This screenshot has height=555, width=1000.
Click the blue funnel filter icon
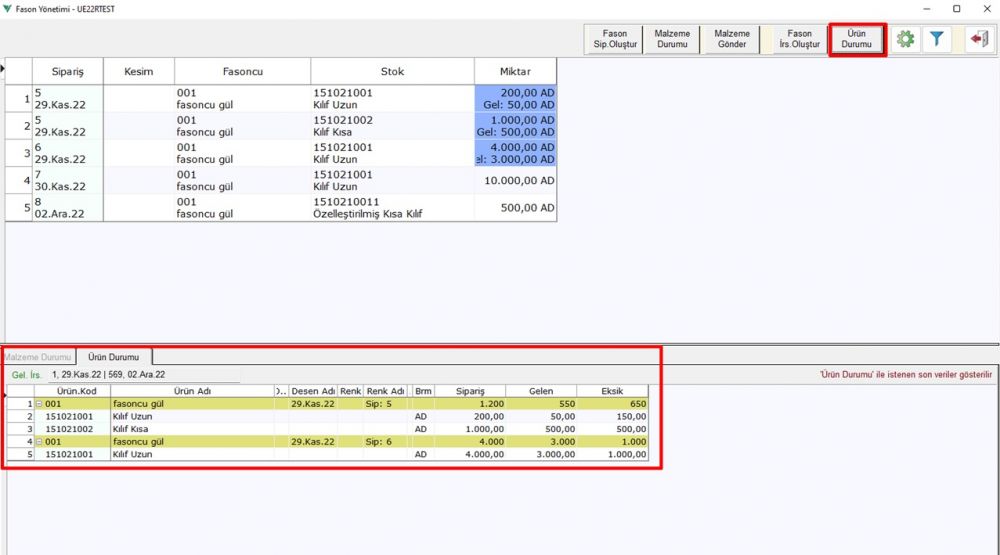(x=937, y=39)
